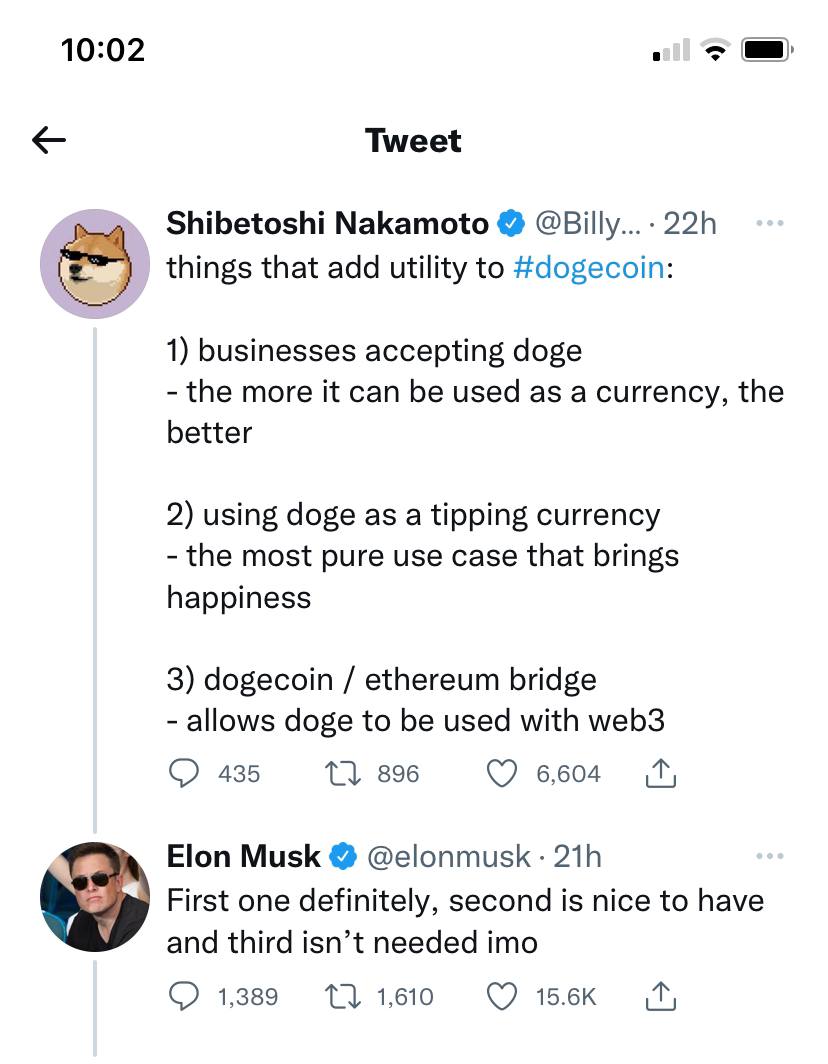
Task: Tap the @elonmusk handle
Action: click(x=449, y=856)
